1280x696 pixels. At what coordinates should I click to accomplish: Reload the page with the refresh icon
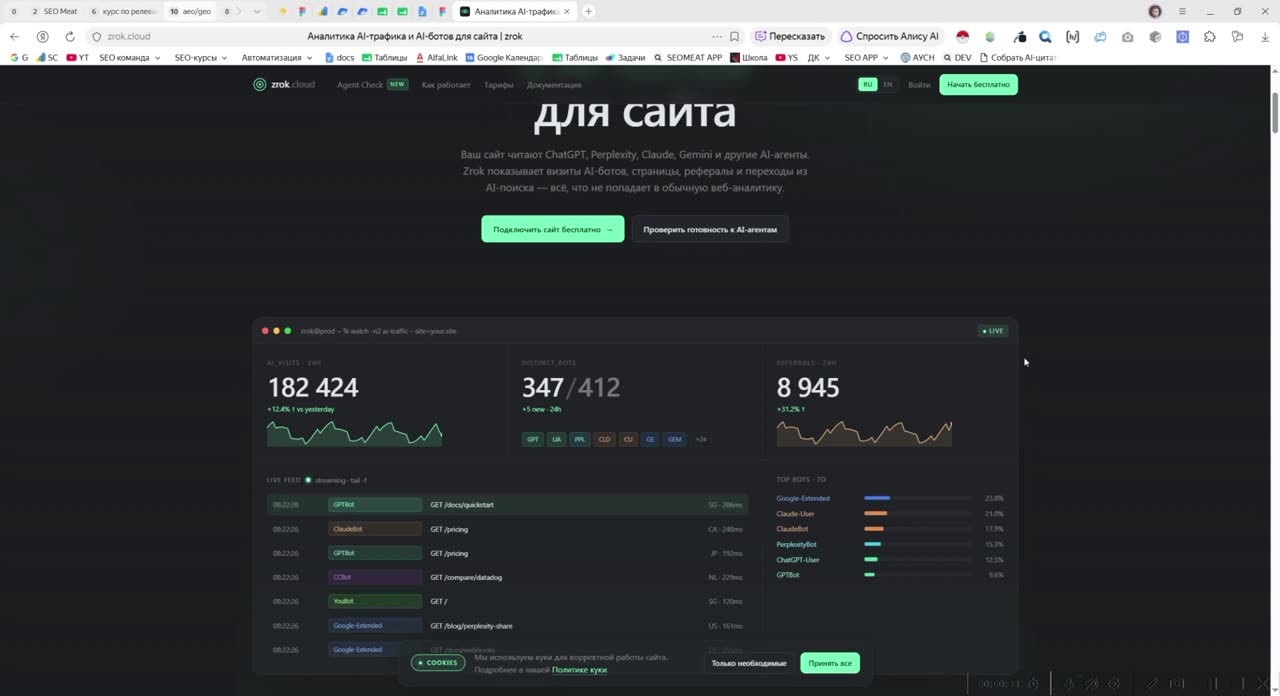click(70, 37)
